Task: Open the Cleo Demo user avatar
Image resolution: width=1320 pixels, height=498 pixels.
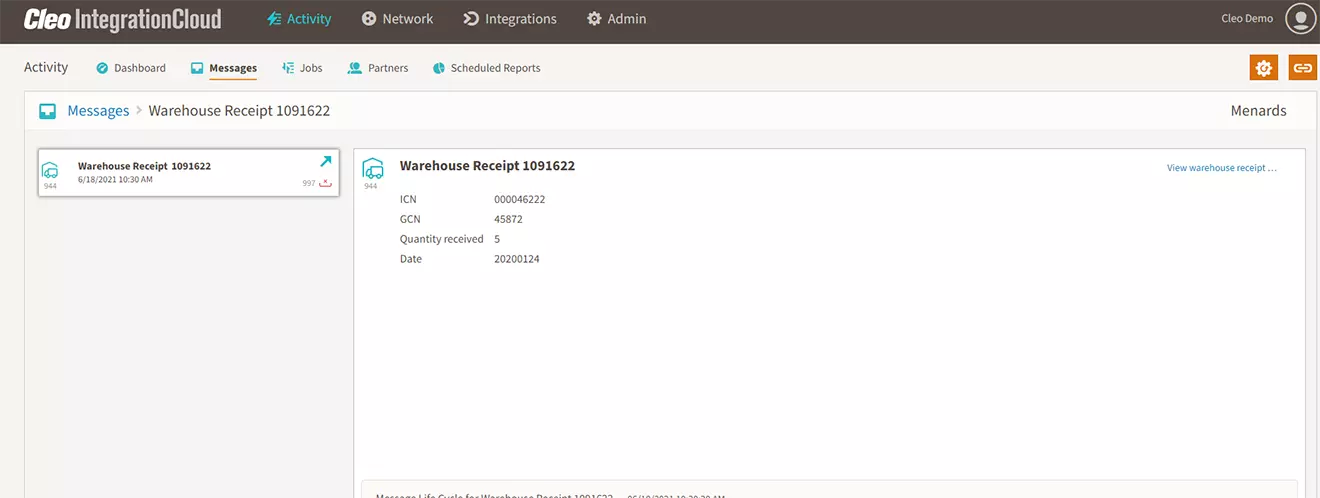Action: tap(1300, 19)
